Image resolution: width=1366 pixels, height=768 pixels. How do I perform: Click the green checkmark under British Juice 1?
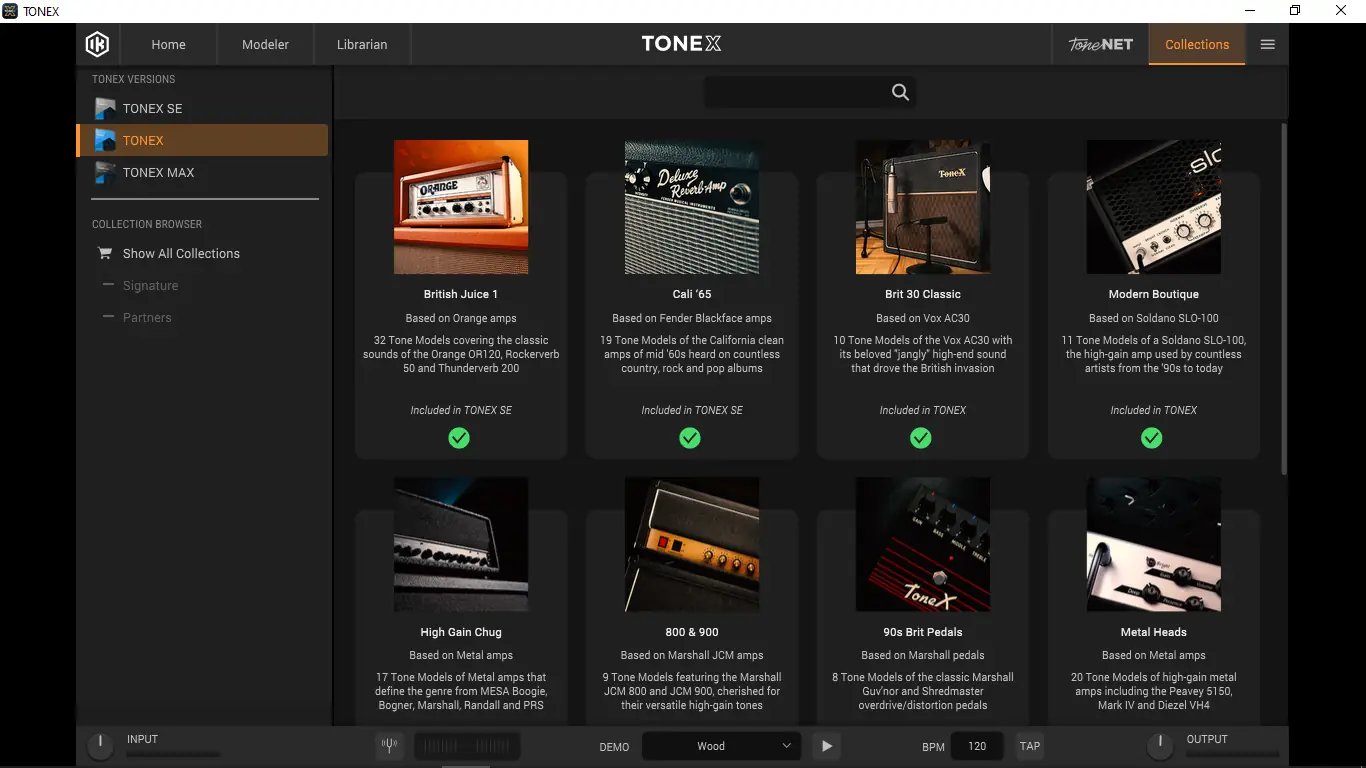[x=460, y=438]
